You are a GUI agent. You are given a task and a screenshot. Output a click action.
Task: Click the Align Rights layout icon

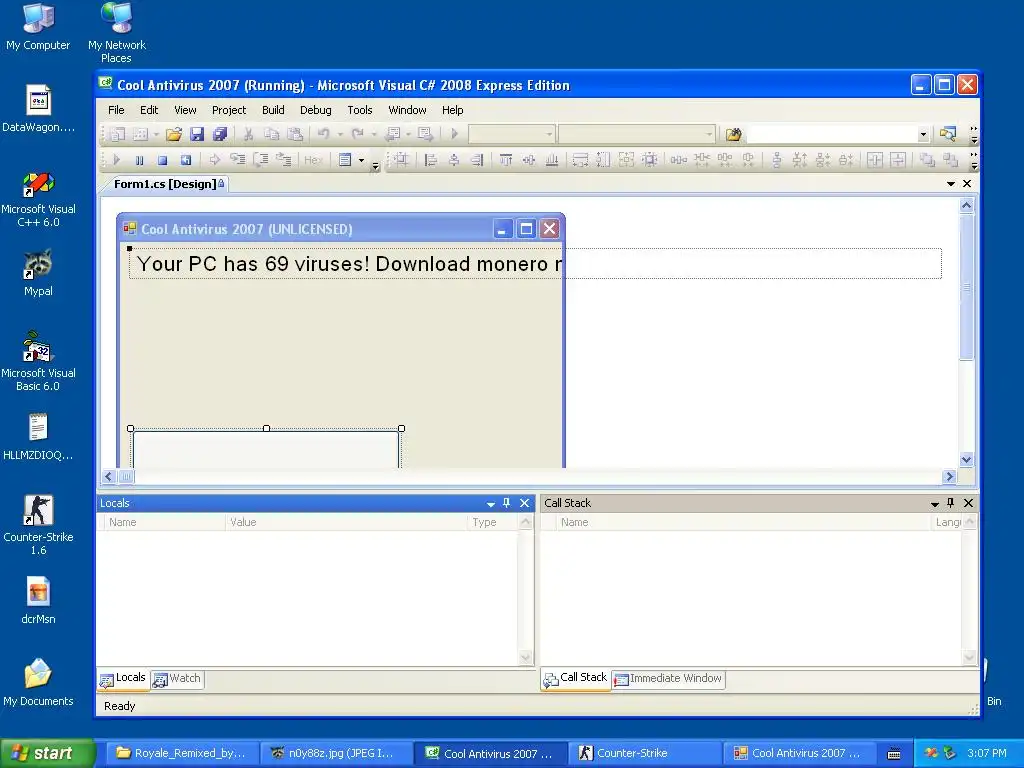tap(477, 159)
